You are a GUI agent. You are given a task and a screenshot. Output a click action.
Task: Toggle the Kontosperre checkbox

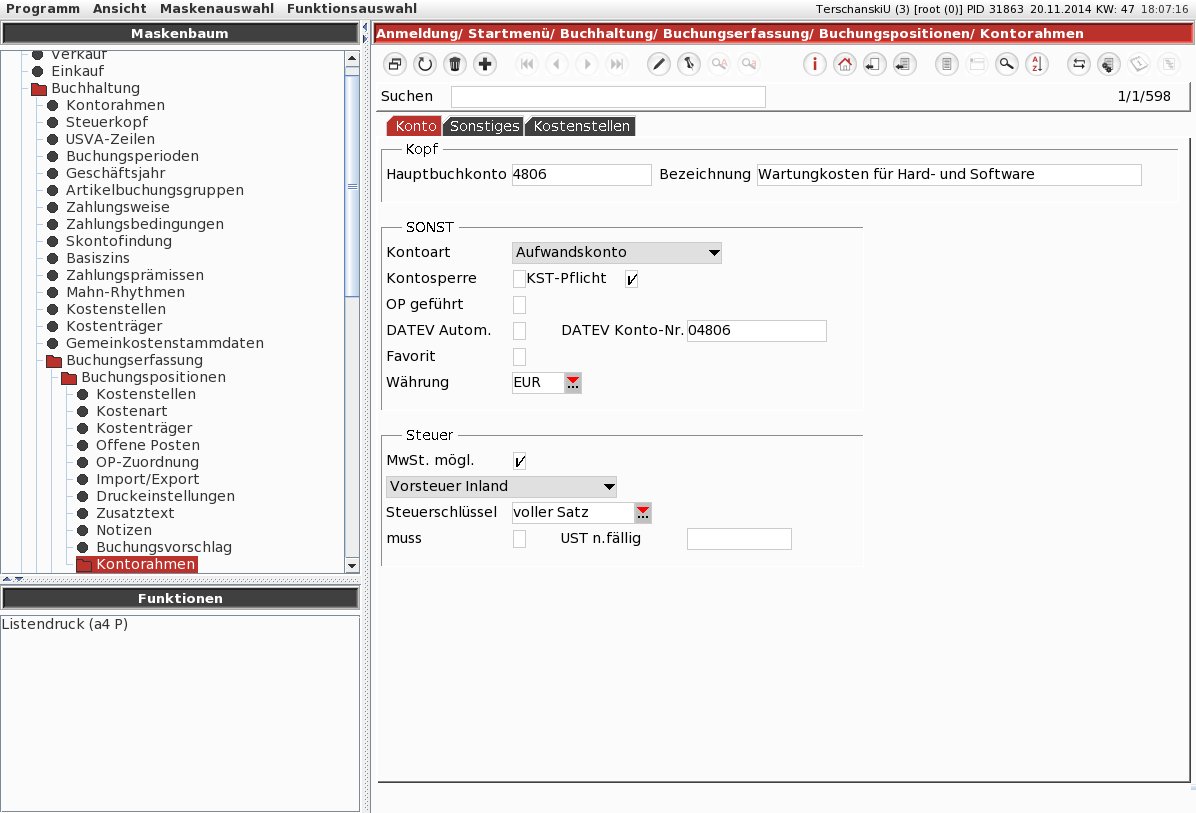click(x=519, y=278)
